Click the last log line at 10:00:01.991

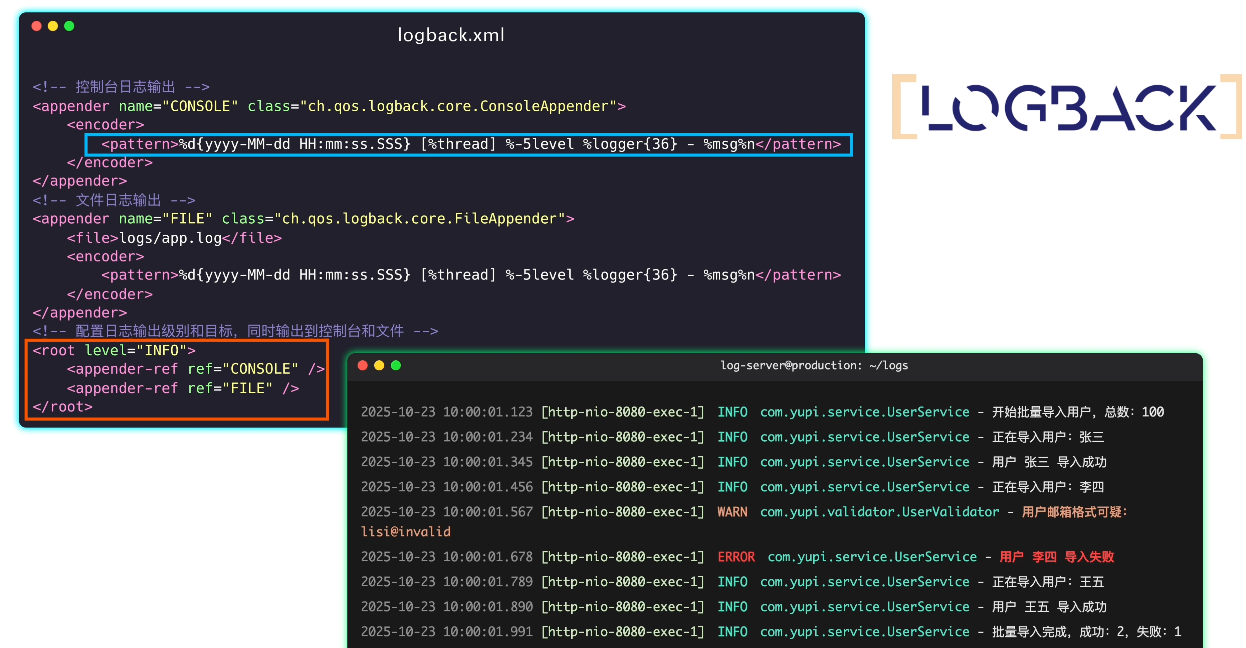[x=770, y=632]
